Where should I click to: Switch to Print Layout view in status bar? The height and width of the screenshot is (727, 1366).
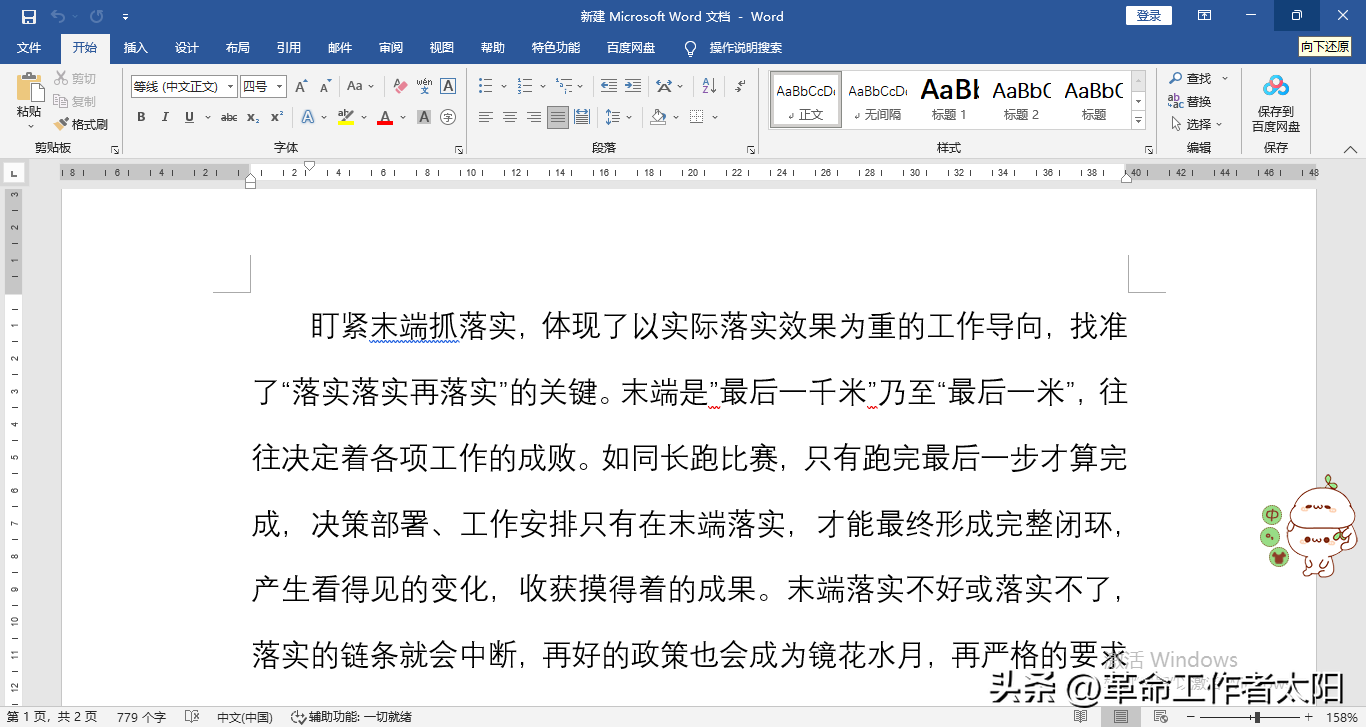(1121, 717)
